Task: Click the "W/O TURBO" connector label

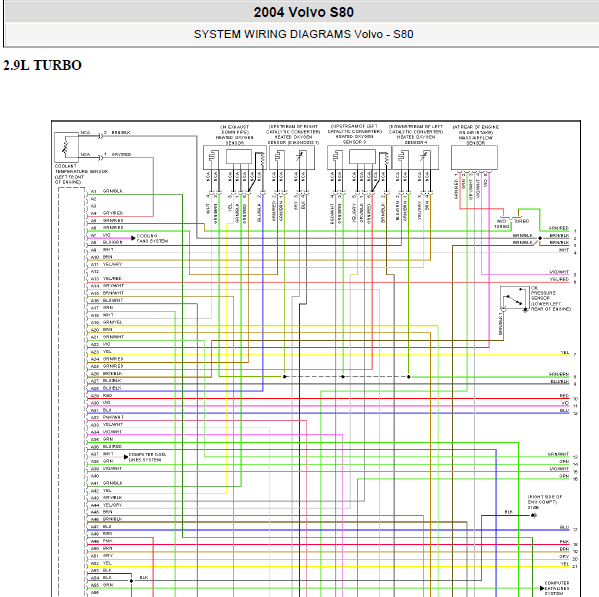Action: coord(502,224)
